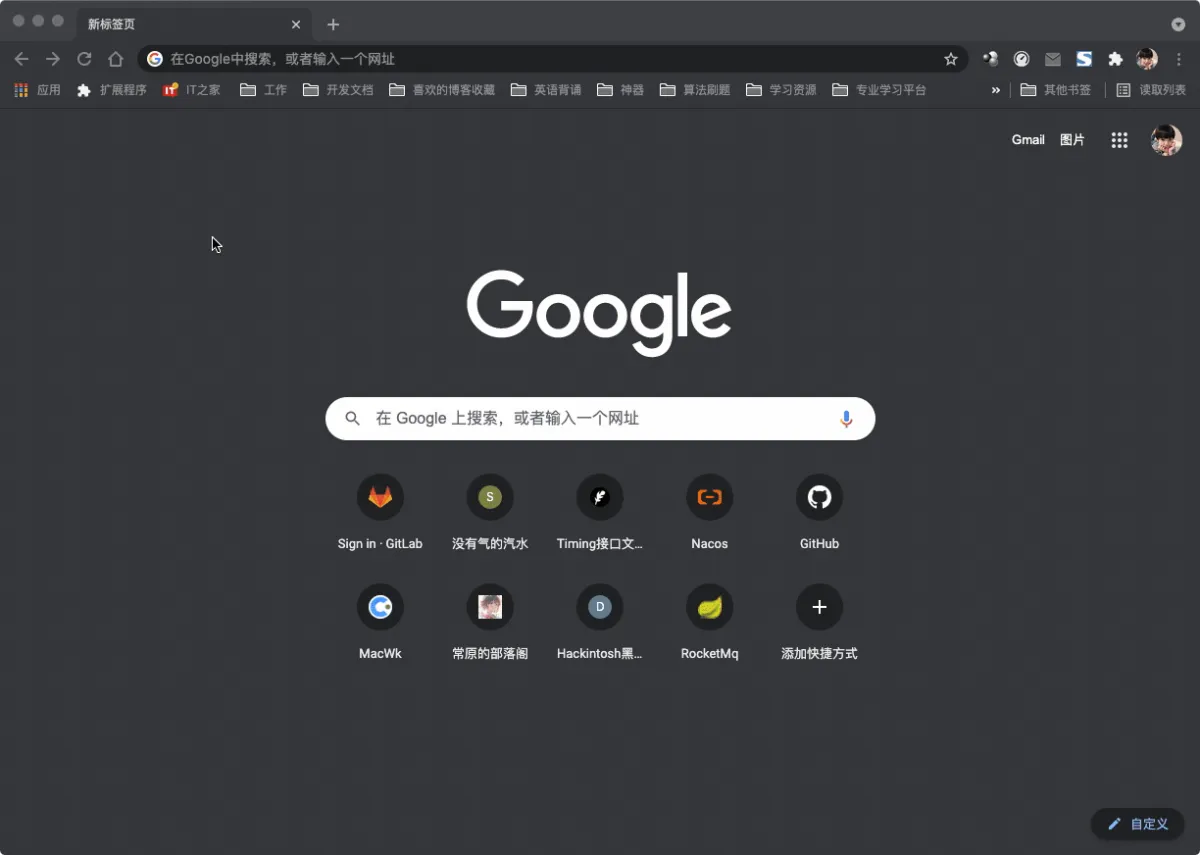The image size is (1200, 855).
Task: Click the 自定义 customize button
Action: [1137, 824]
